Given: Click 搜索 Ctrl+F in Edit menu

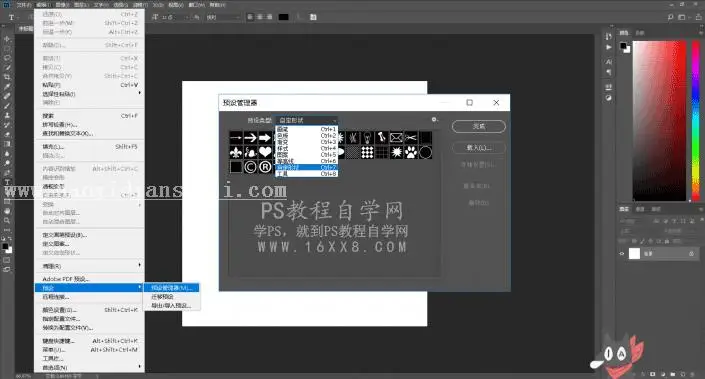Looking at the screenshot, I should pos(89,116).
